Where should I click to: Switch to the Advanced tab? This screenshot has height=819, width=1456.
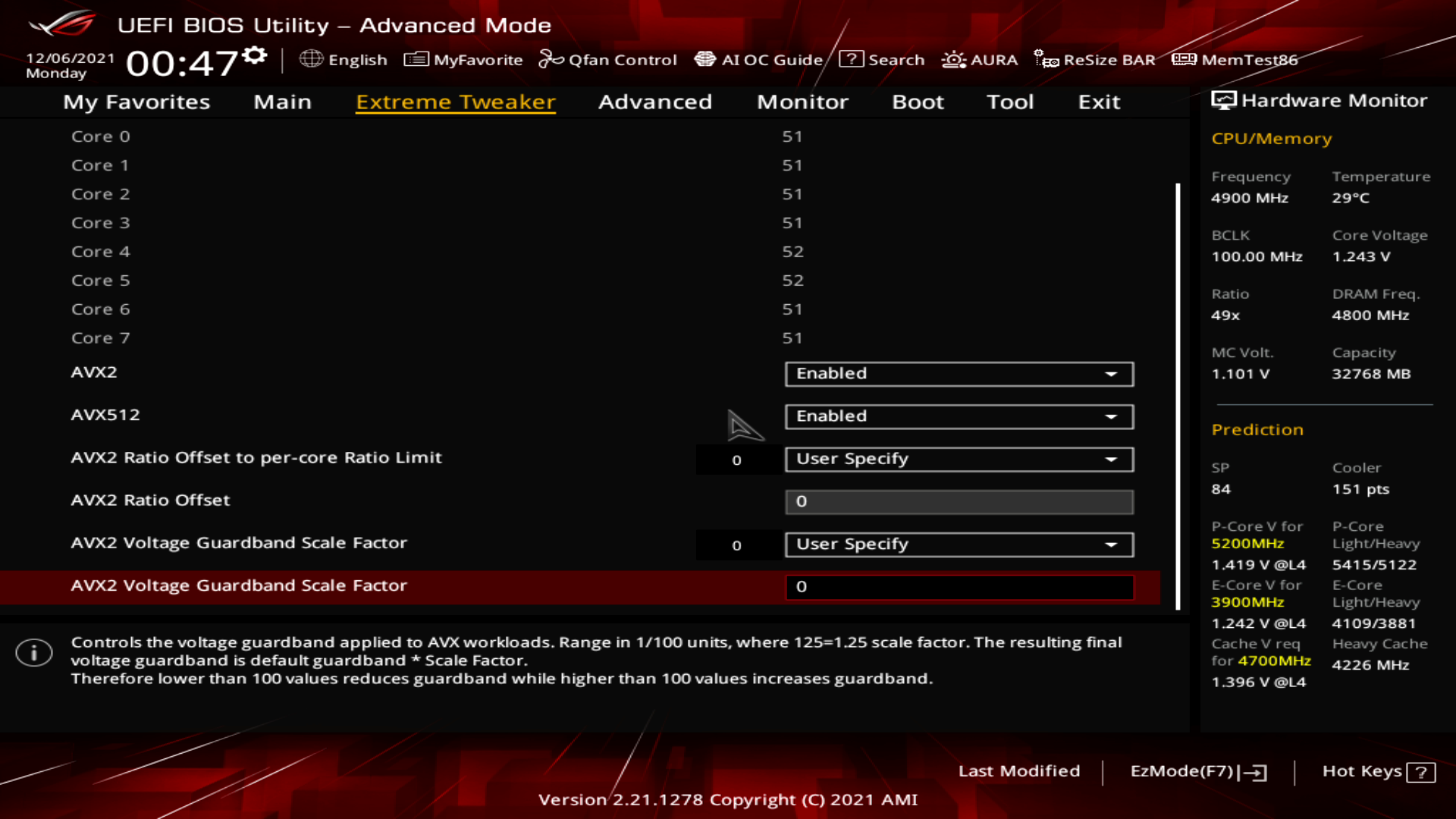click(654, 102)
